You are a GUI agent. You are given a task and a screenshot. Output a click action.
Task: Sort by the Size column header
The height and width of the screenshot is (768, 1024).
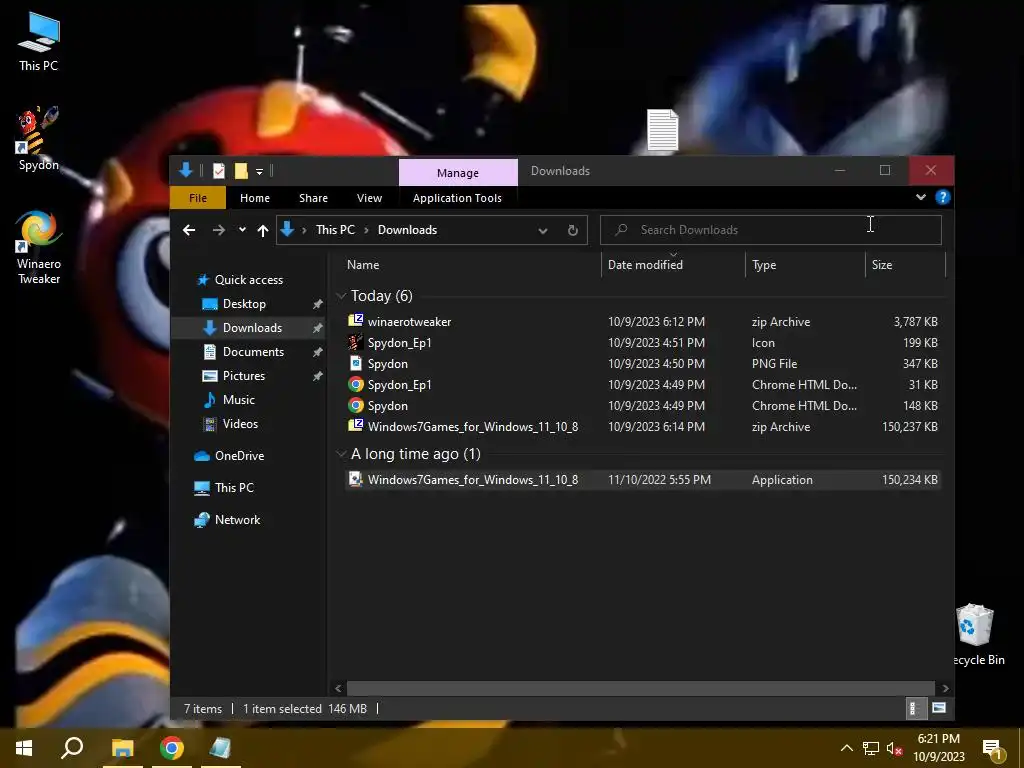pyautogui.click(x=905, y=264)
